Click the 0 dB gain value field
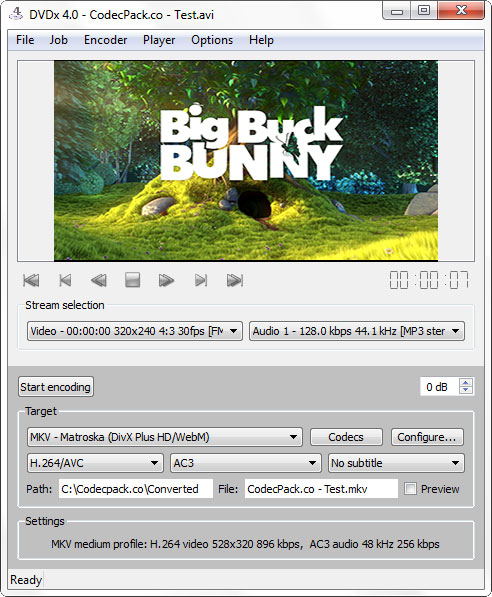492x597 pixels. pyautogui.click(x=439, y=387)
